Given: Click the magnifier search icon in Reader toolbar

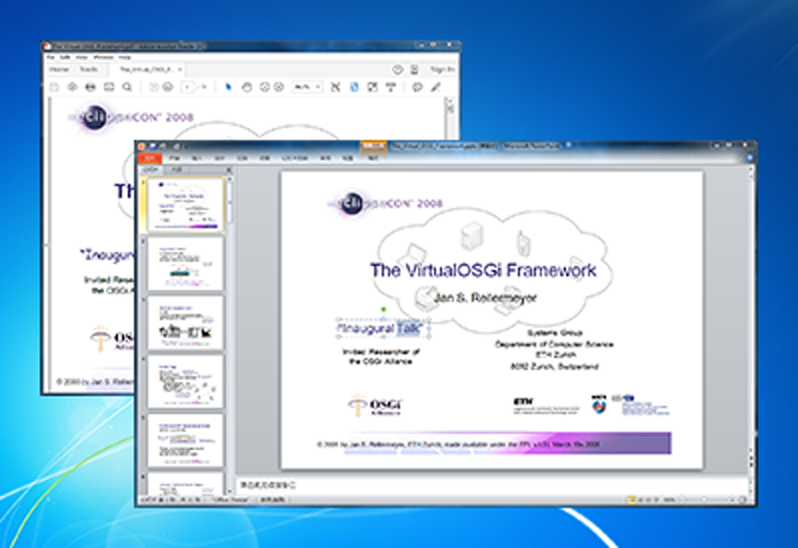Looking at the screenshot, I should (127, 87).
